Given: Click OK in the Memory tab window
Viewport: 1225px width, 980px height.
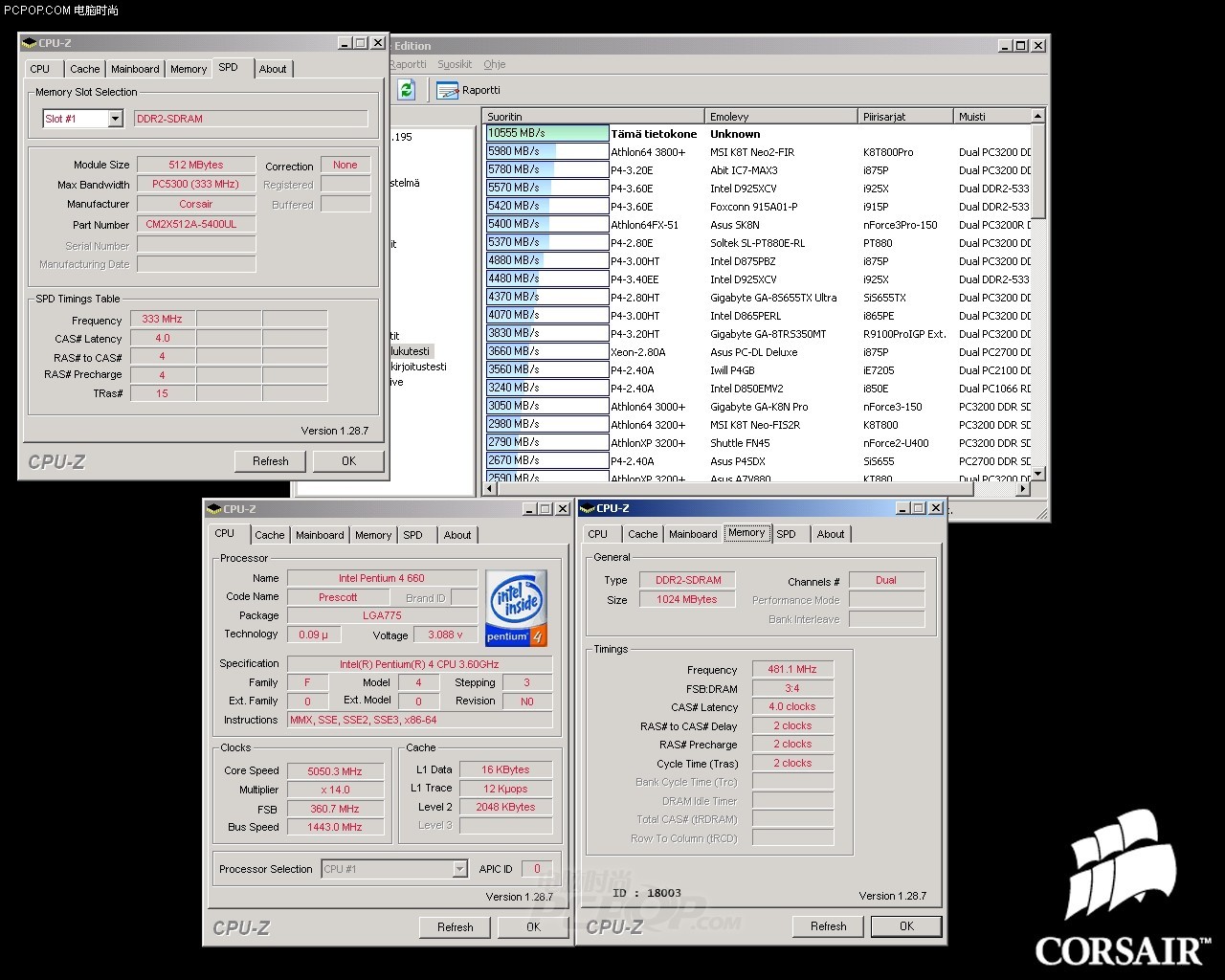Looking at the screenshot, I should point(907,926).
